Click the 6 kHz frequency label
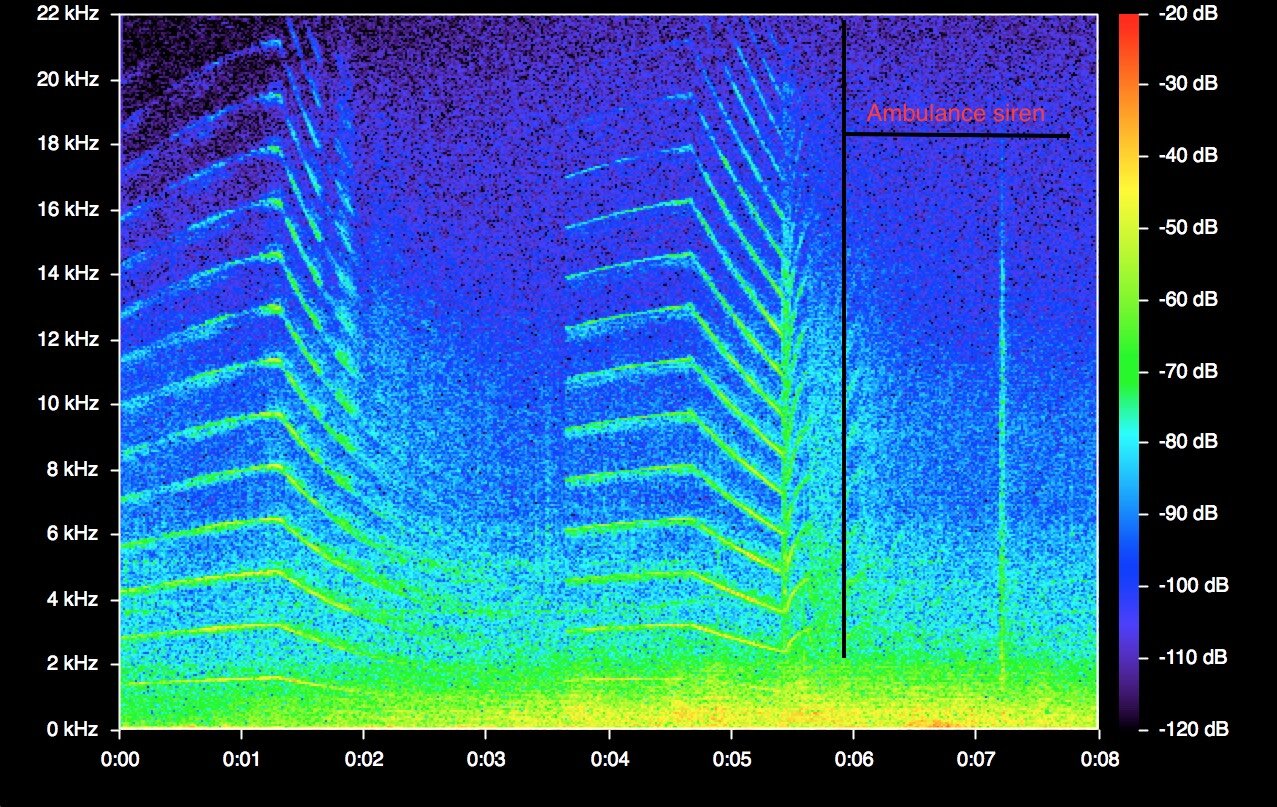This screenshot has height=807, width=1277. [75, 534]
